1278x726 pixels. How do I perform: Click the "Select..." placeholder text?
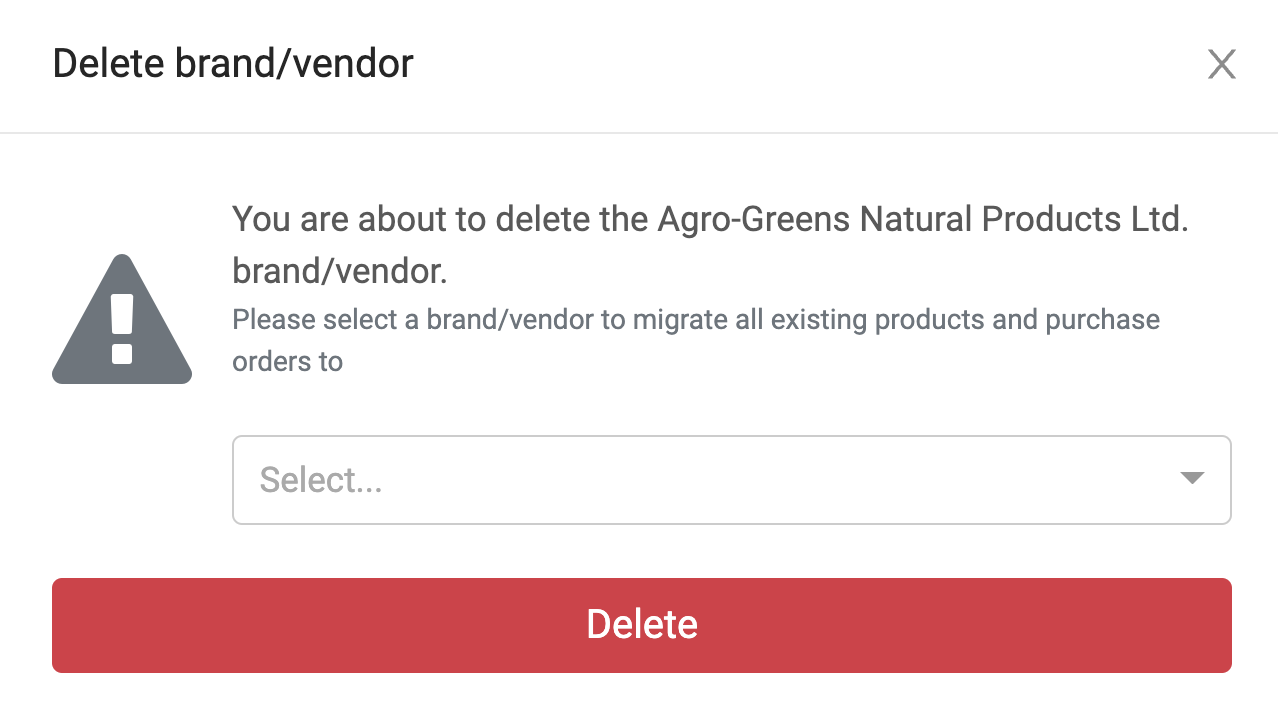321,480
